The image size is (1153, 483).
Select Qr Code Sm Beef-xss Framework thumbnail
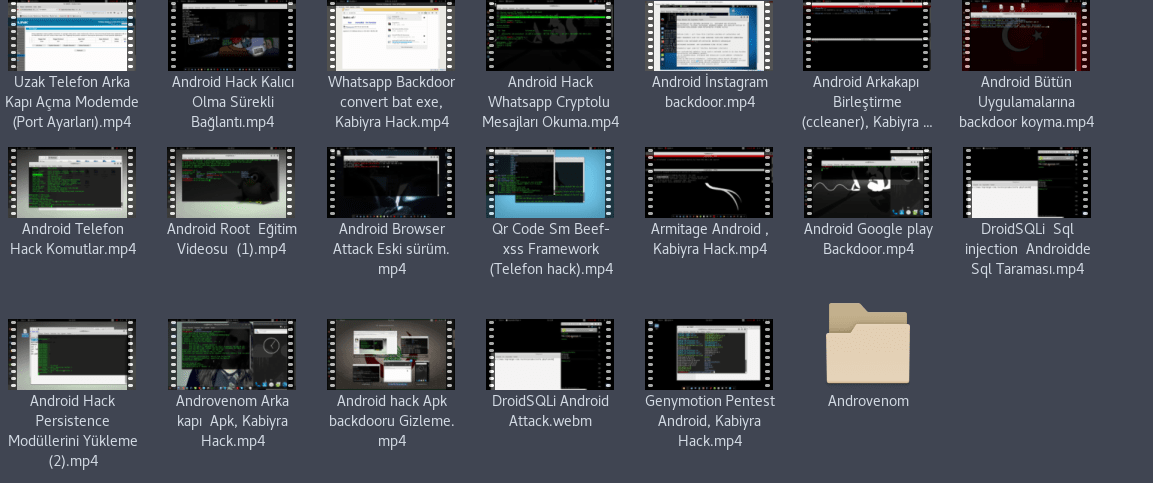point(550,182)
